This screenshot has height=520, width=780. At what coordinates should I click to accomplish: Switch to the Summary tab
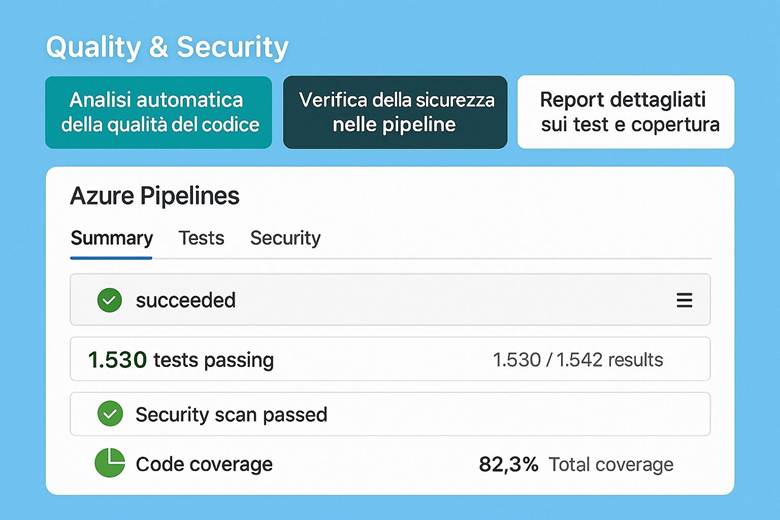pos(112,238)
